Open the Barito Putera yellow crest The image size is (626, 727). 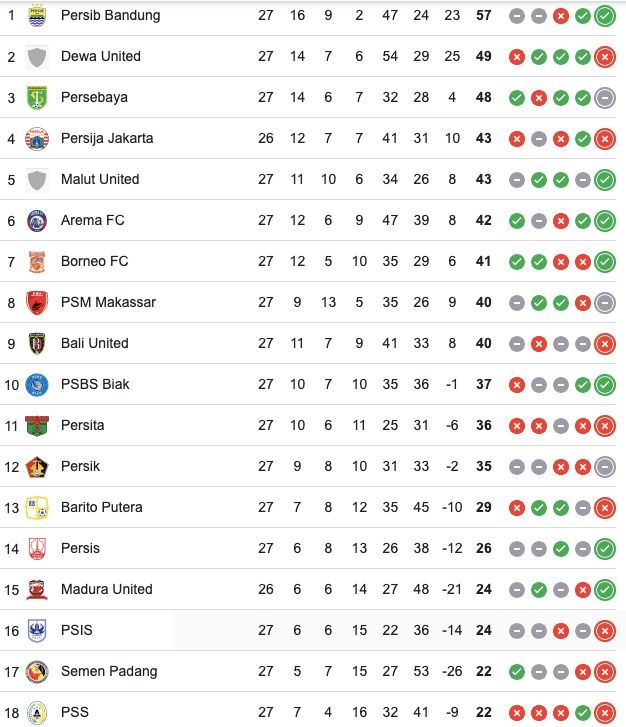pos(37,508)
